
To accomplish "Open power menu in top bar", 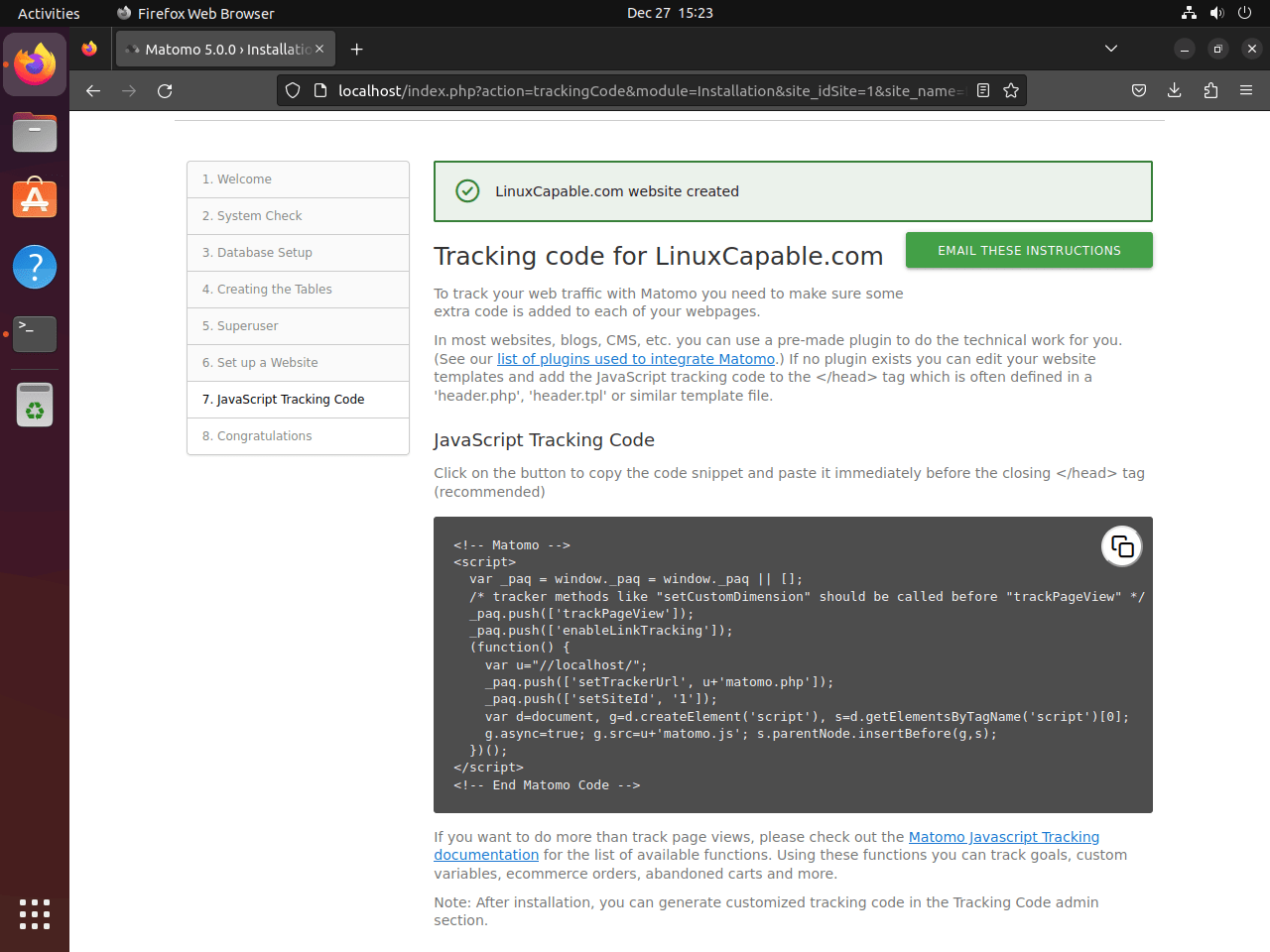I will (x=1244, y=13).
